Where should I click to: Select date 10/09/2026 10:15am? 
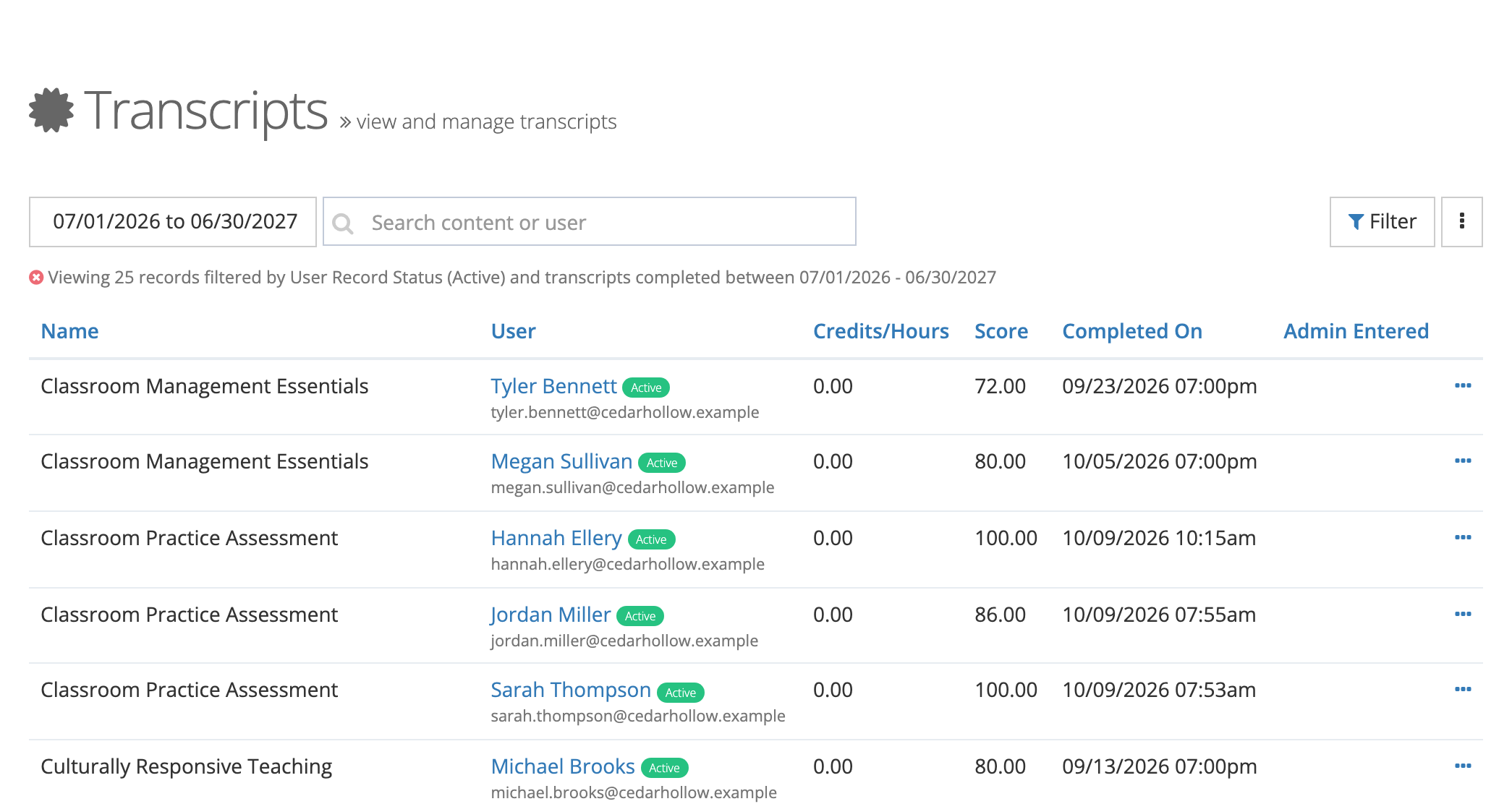1159,538
